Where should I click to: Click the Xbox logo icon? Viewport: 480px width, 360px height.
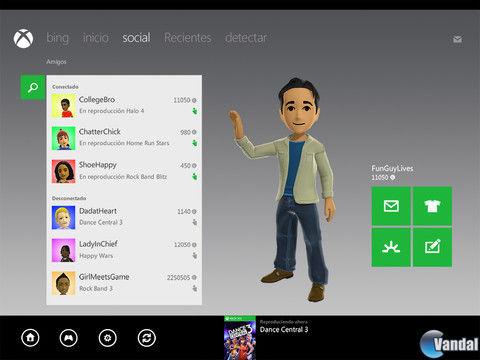click(23, 38)
